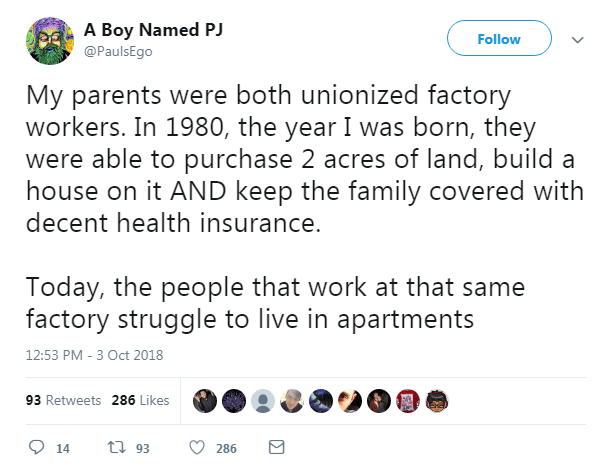
Task: Click the last liker avatar with glasses
Action: click(x=436, y=400)
